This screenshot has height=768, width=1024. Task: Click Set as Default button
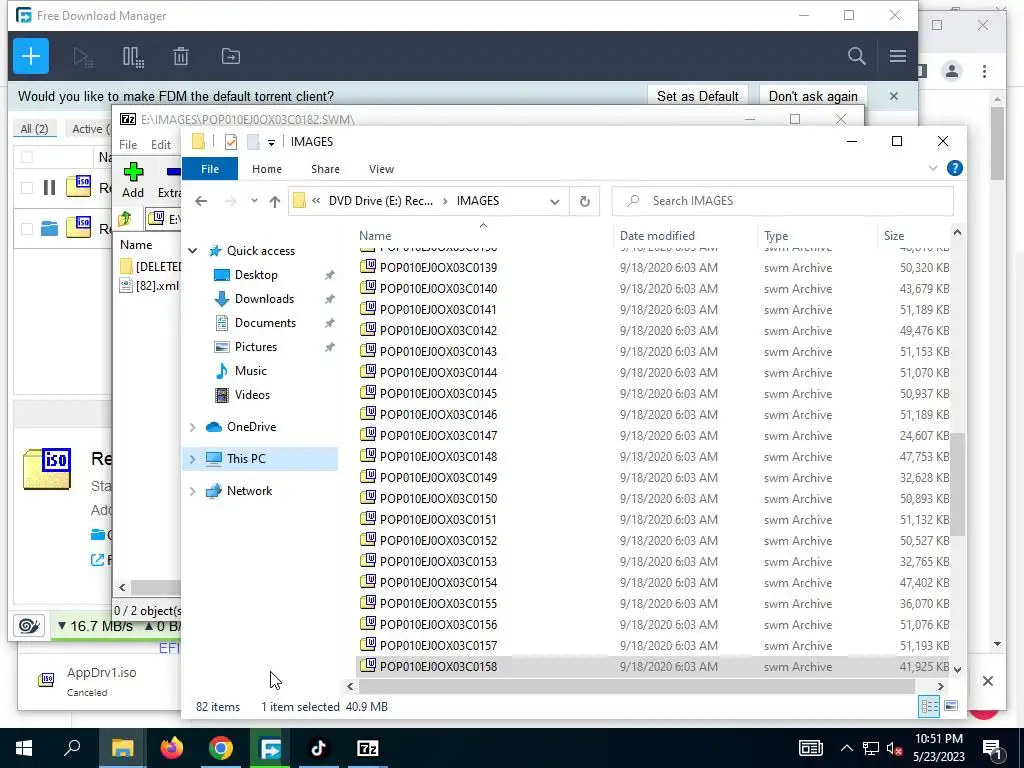point(697,96)
